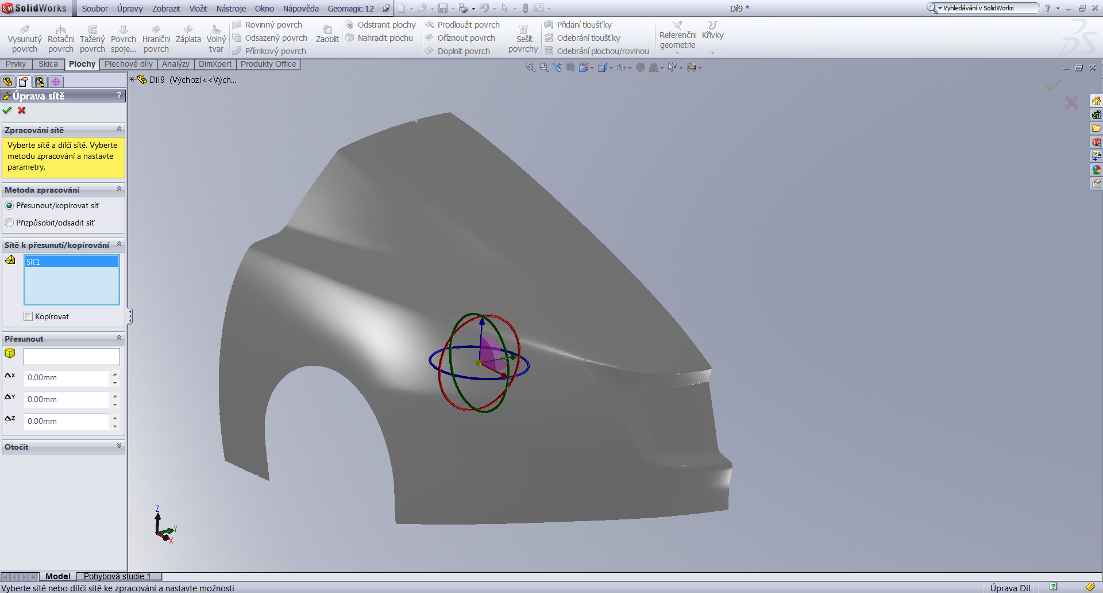
Task: Confirm mesh edit with green checkmark in panel
Action: coord(8,110)
